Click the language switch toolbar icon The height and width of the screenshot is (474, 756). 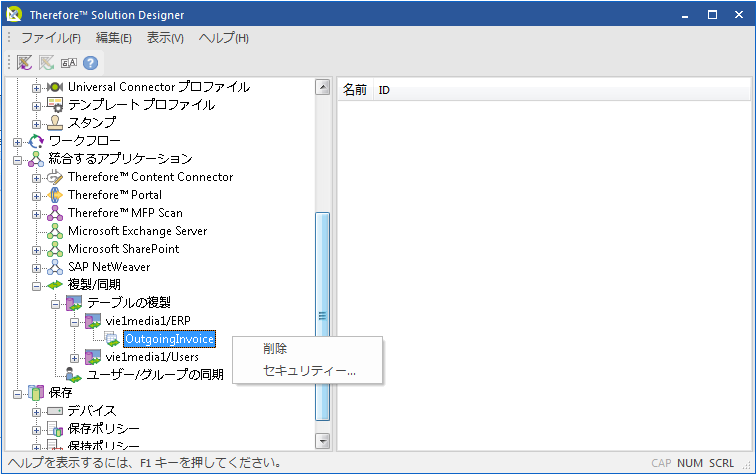pos(68,63)
